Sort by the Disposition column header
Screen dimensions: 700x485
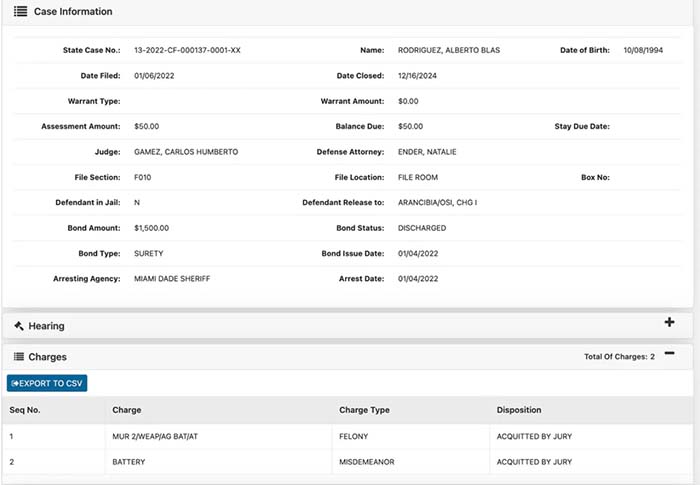click(x=519, y=410)
